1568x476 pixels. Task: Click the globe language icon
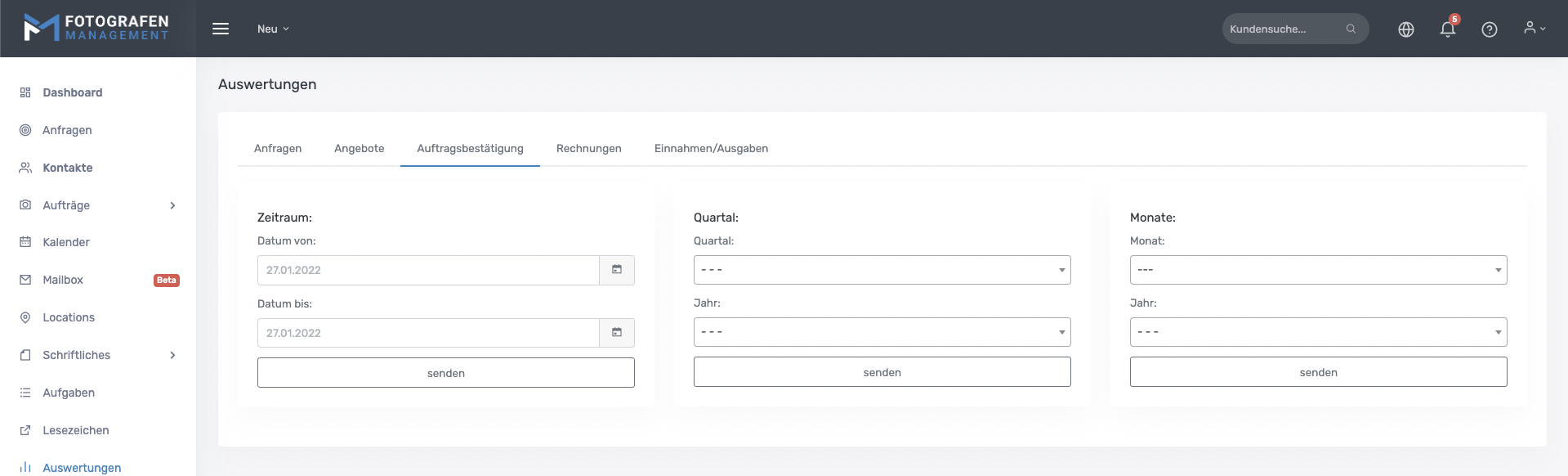click(1405, 29)
